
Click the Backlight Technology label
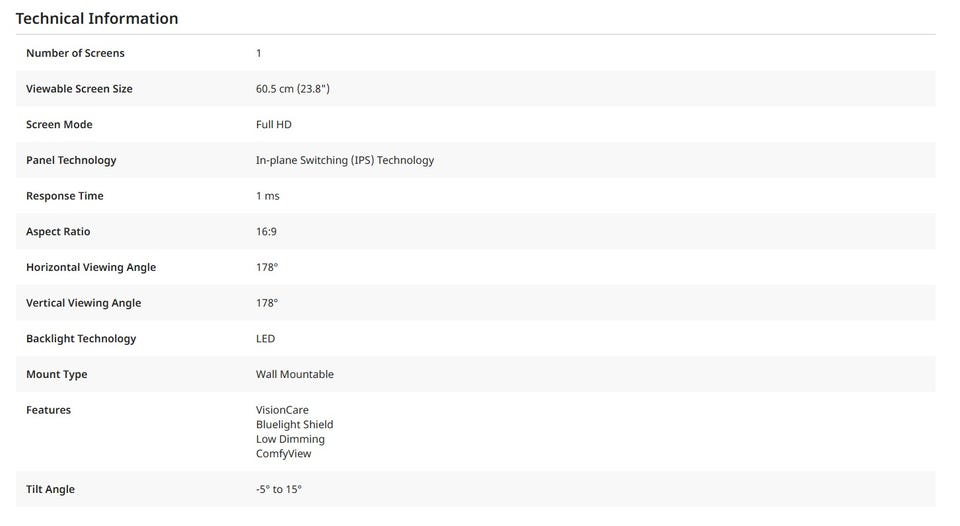click(81, 339)
